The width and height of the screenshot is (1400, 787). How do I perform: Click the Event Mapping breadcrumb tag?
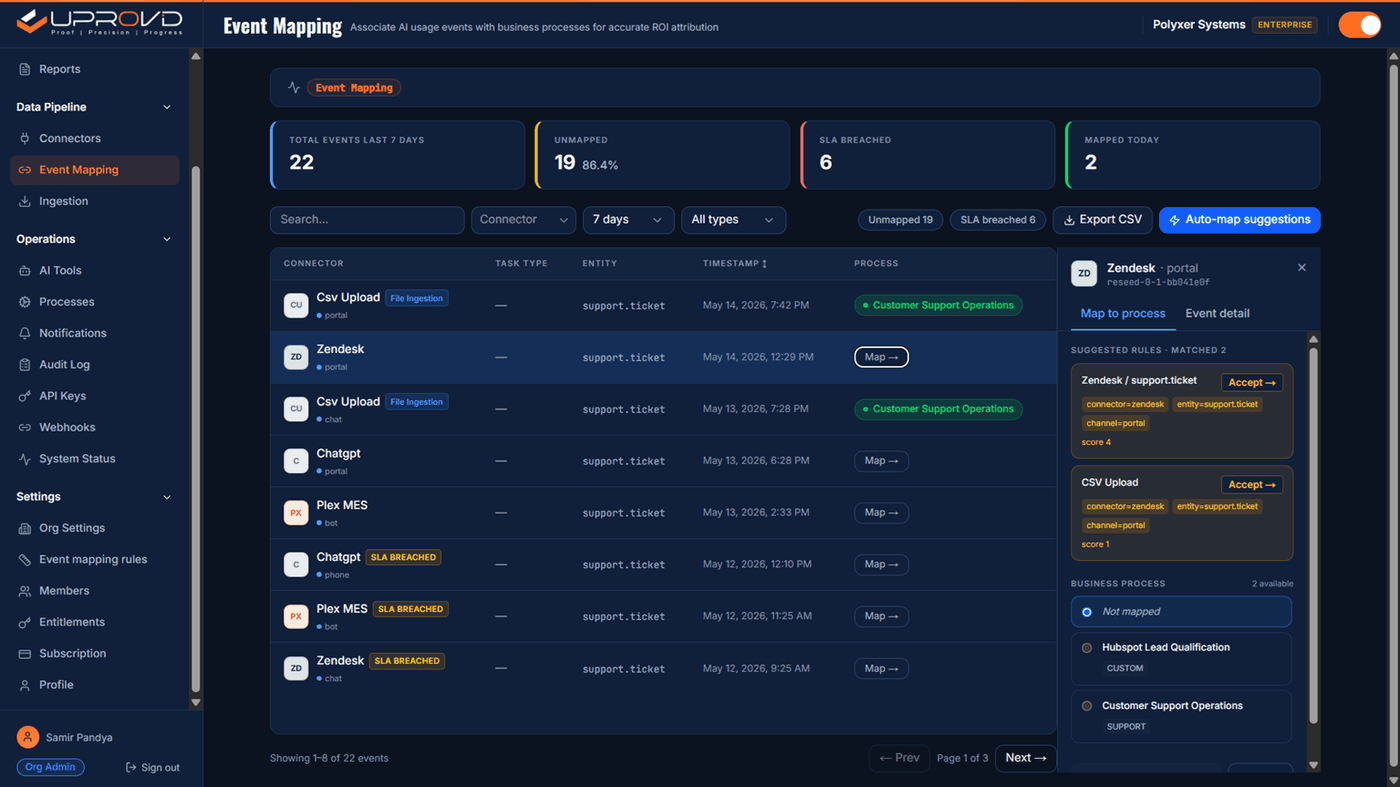[354, 88]
